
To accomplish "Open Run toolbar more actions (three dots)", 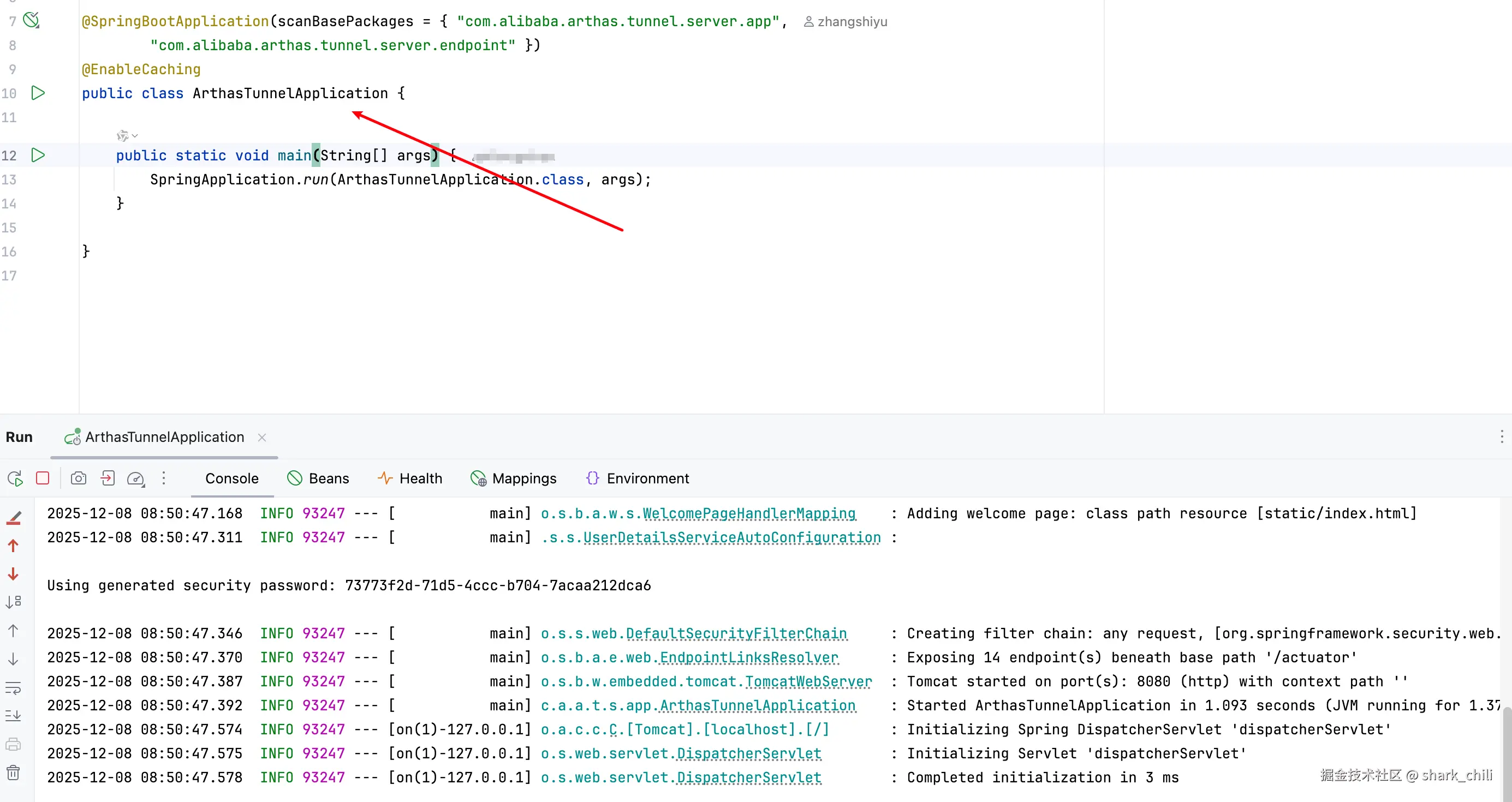I will click(x=164, y=478).
